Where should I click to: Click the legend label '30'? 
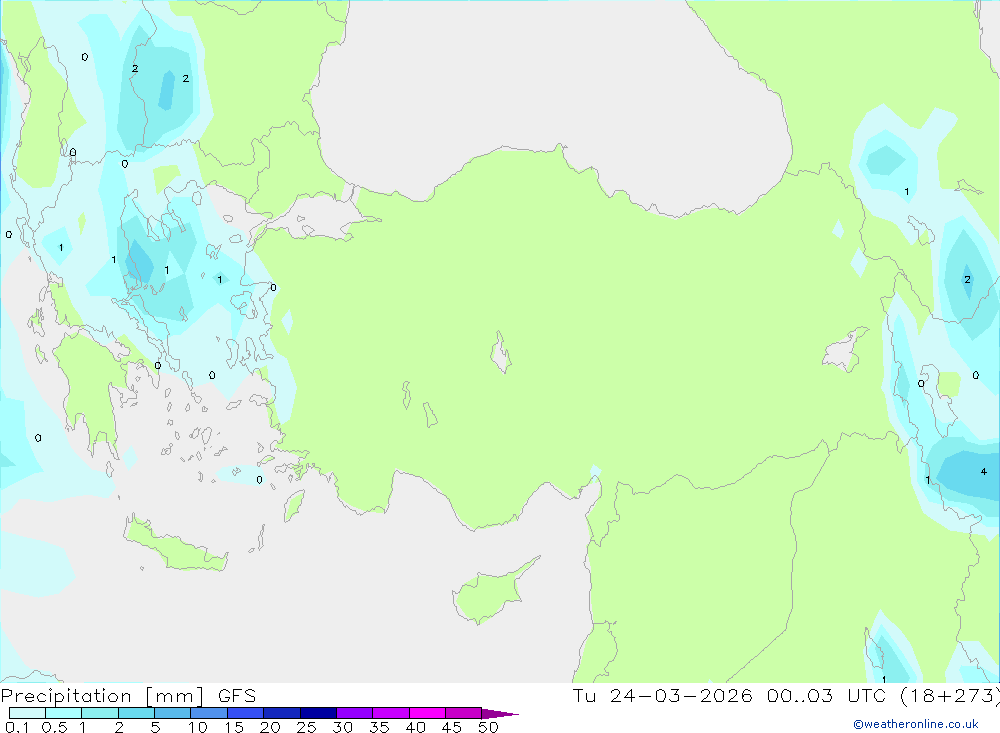pyautogui.click(x=342, y=727)
